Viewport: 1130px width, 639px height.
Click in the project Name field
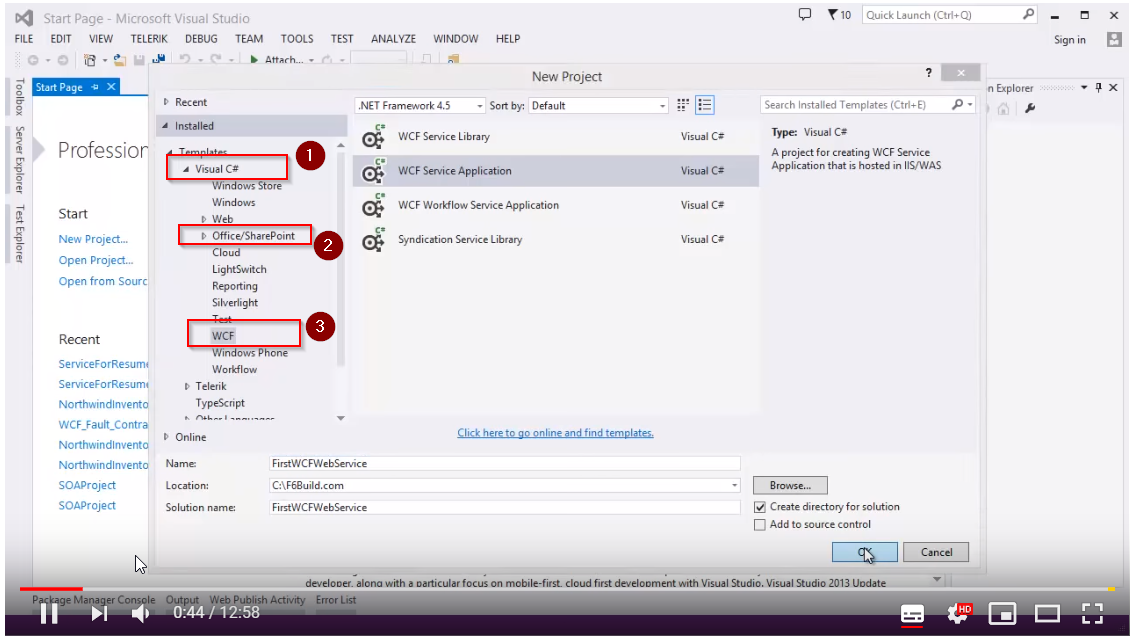[x=504, y=464]
